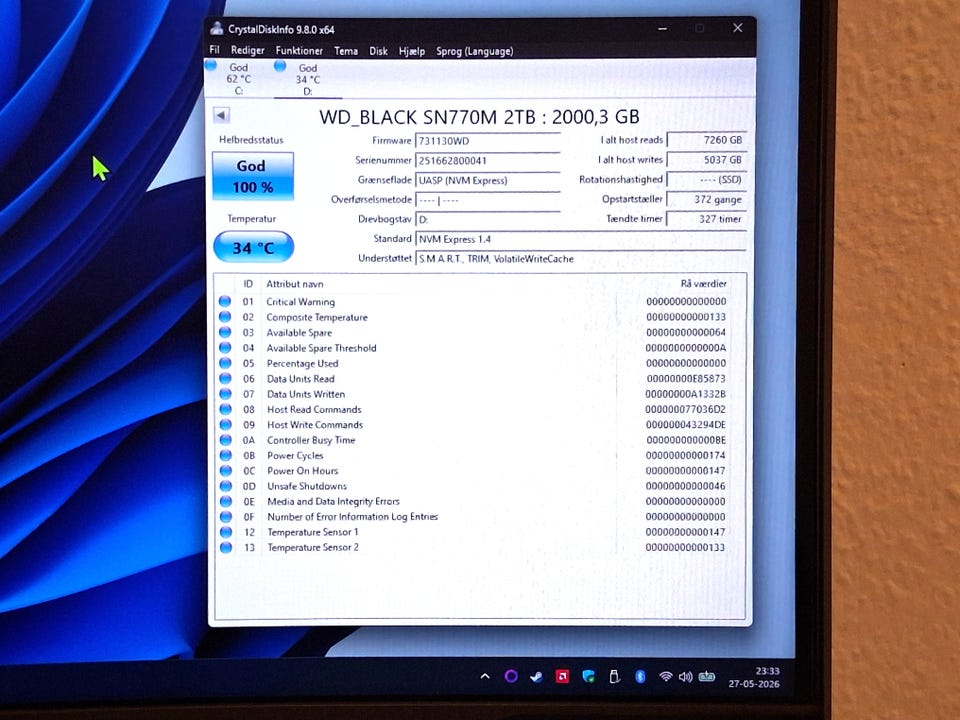Viewport: 960px width, 720px height.
Task: Click the Serienummer field 251662800041
Action: [x=488, y=160]
